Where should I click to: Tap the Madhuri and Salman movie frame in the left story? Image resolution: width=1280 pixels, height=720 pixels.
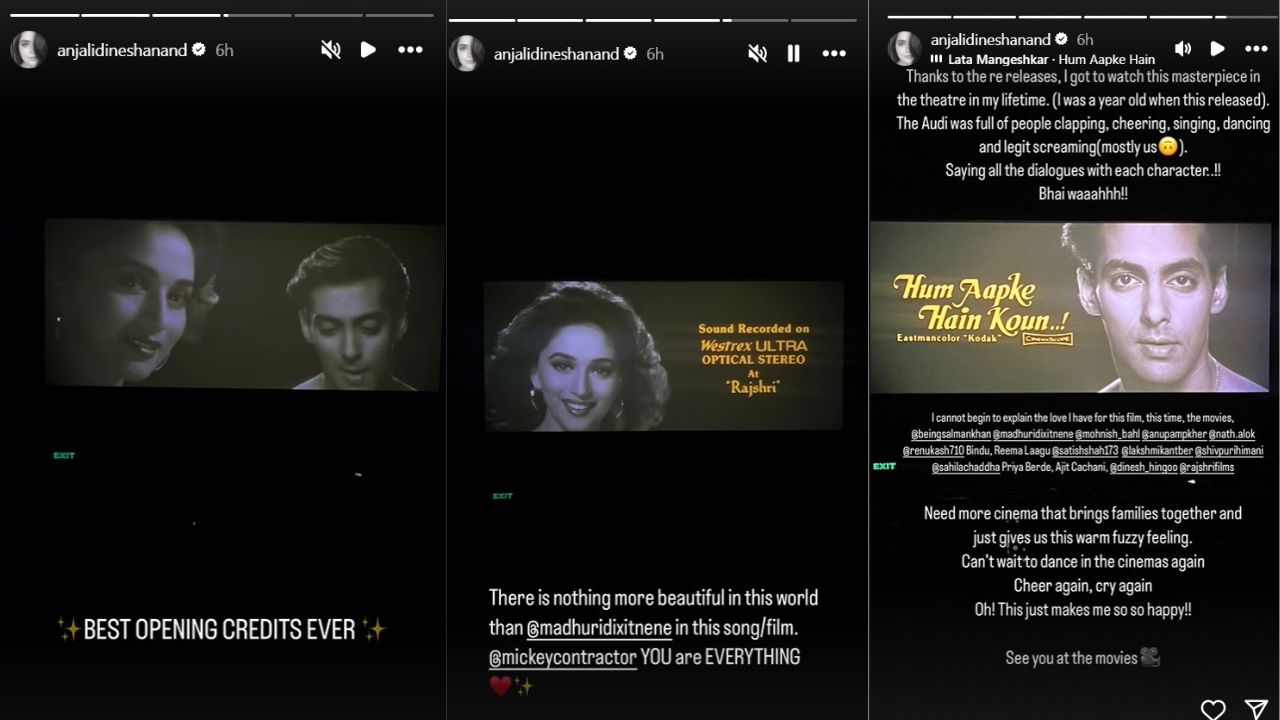244,305
